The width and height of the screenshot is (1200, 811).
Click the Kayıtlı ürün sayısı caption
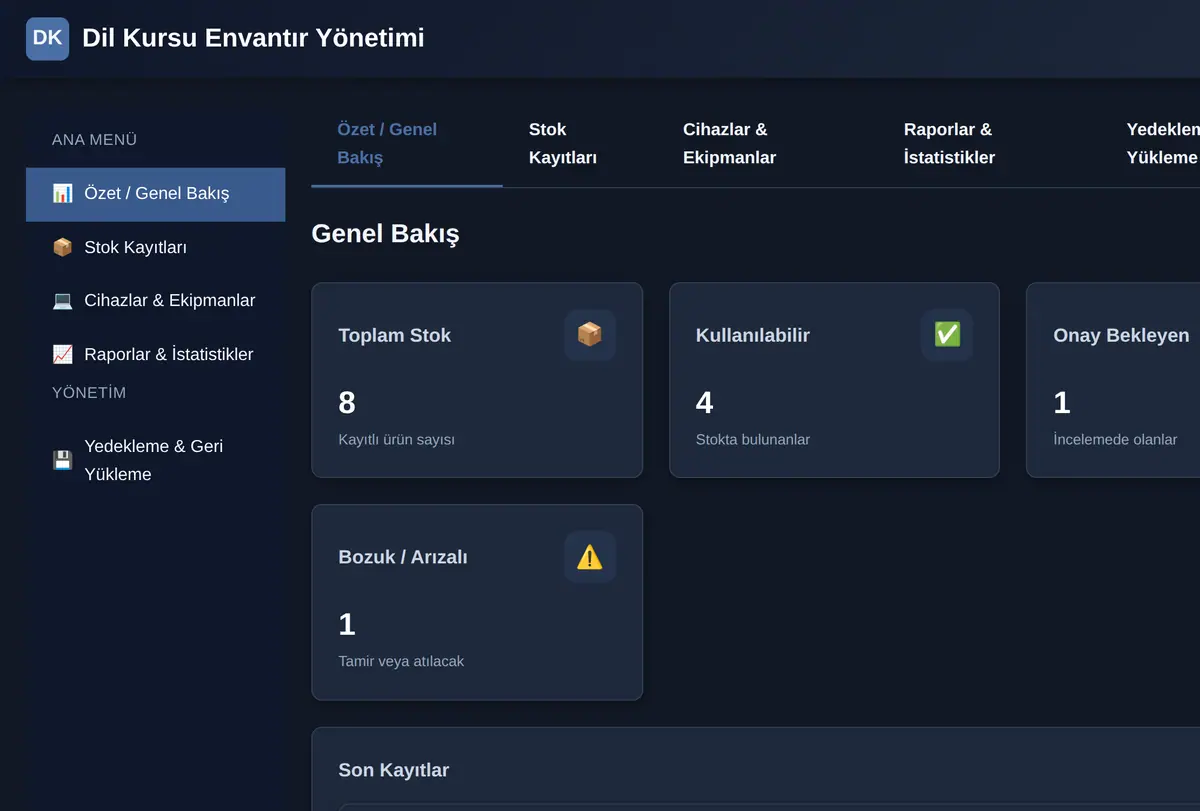point(397,439)
